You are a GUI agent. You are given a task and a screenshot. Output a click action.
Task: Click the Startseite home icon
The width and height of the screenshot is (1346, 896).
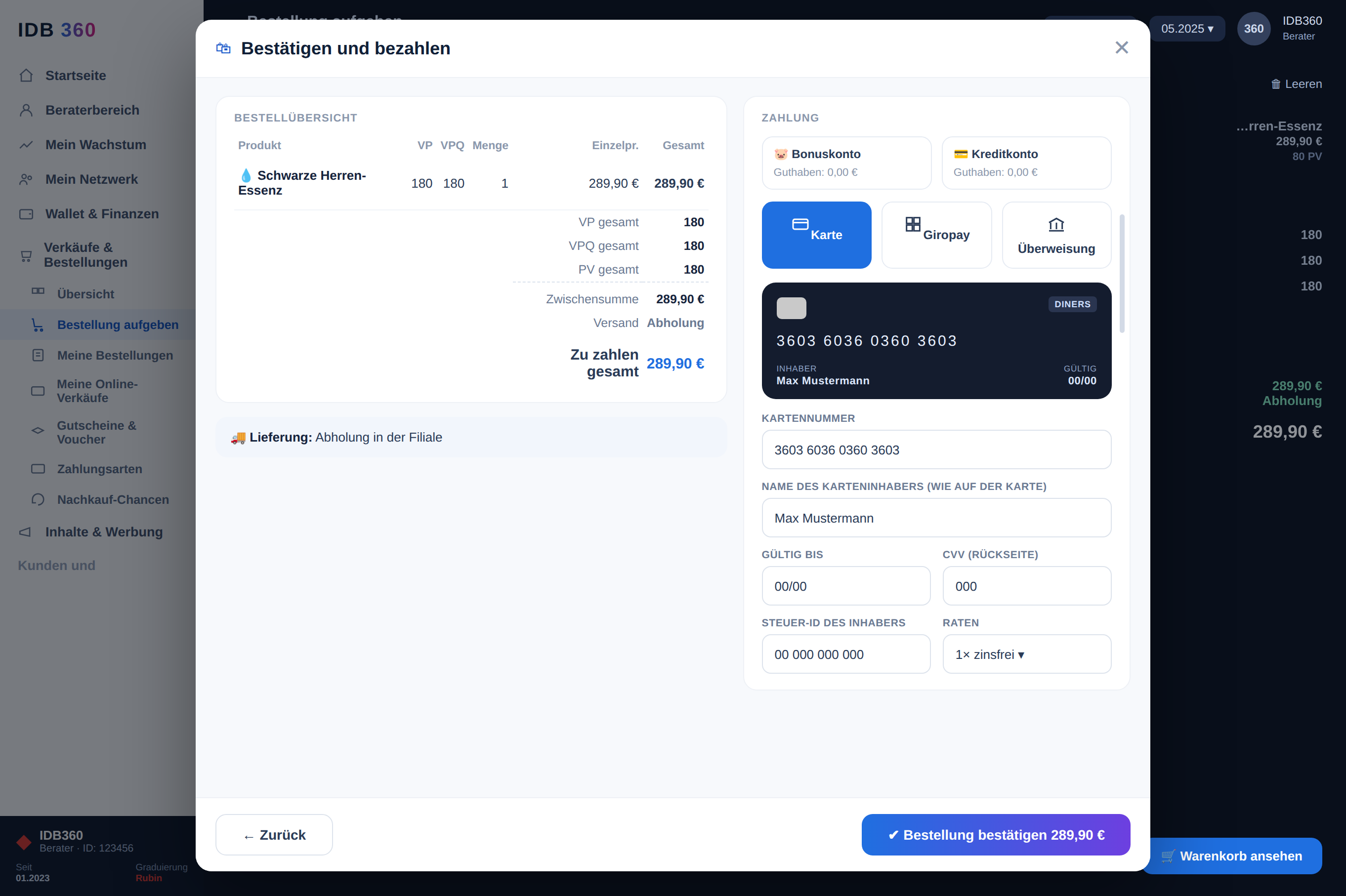[26, 76]
